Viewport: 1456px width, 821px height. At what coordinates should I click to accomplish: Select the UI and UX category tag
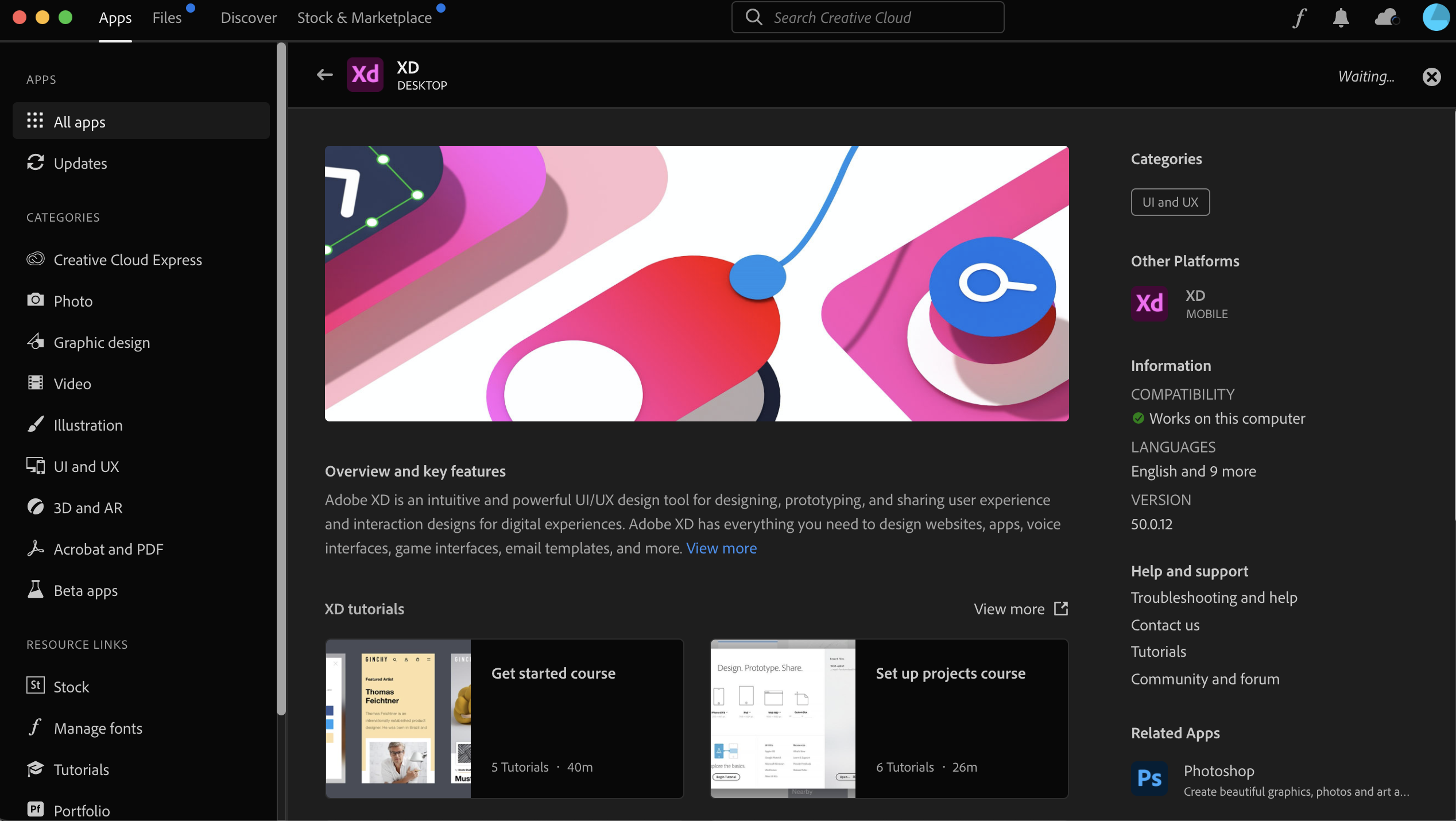1170,202
